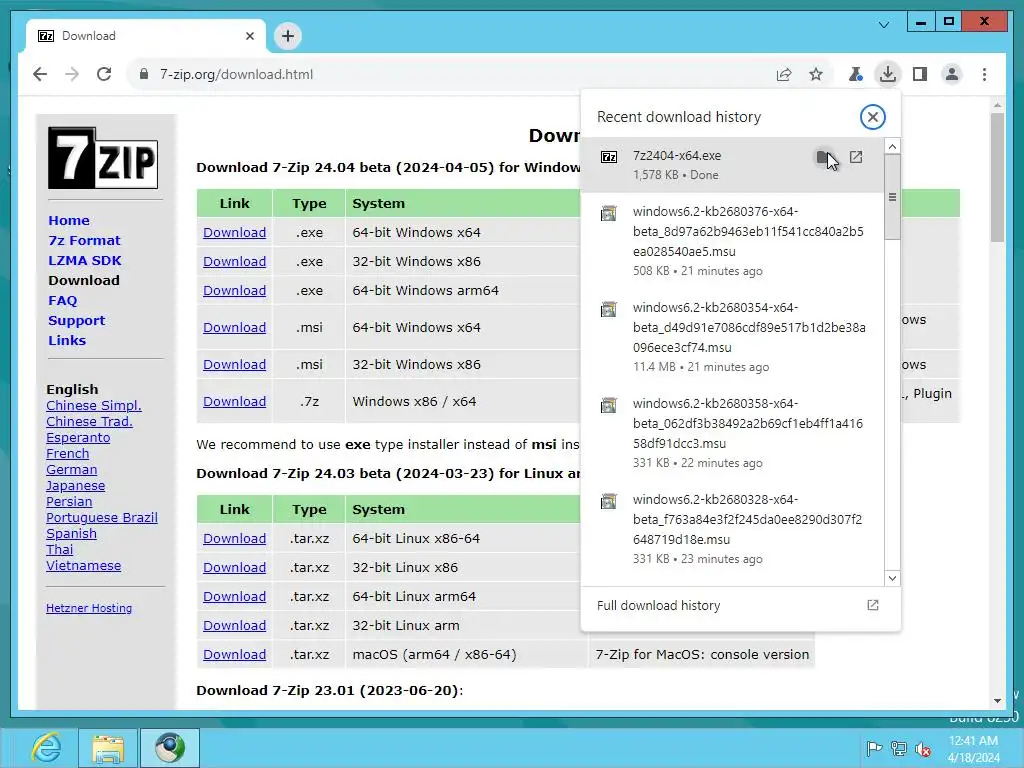Click the site lock icon in address bar
The height and width of the screenshot is (768, 1024).
click(144, 74)
